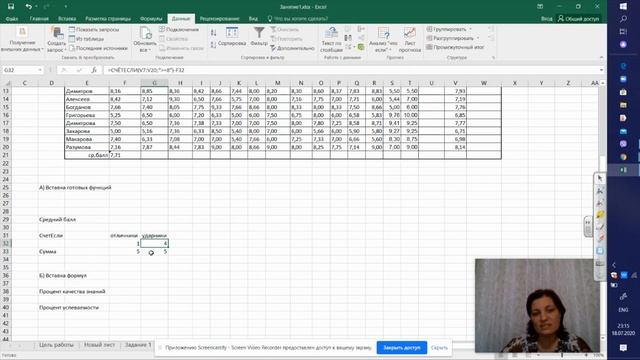640x360 pixels.
Task: Click the Скрыть link
Action: (439, 348)
